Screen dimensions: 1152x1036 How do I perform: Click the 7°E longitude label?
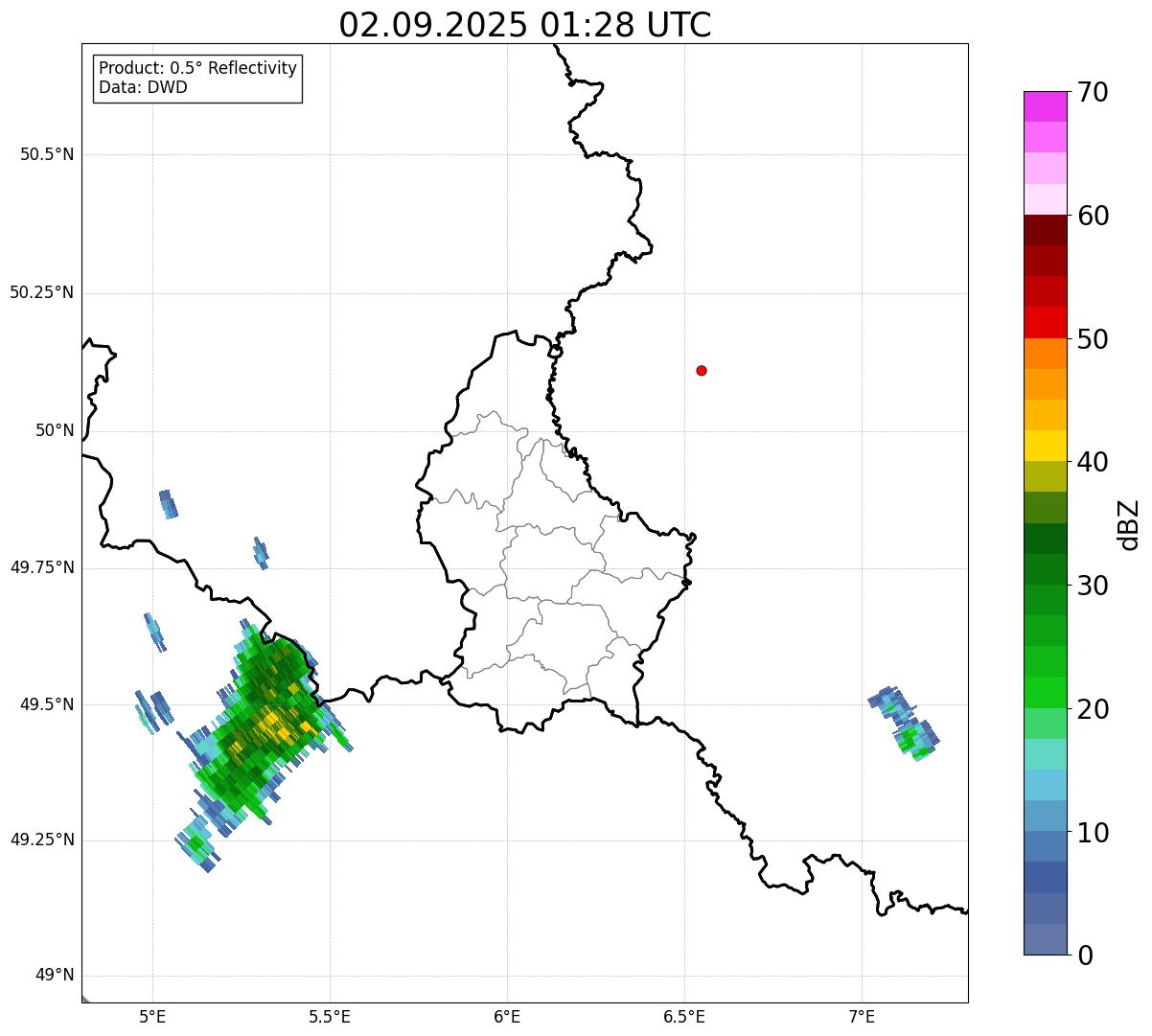click(862, 1017)
